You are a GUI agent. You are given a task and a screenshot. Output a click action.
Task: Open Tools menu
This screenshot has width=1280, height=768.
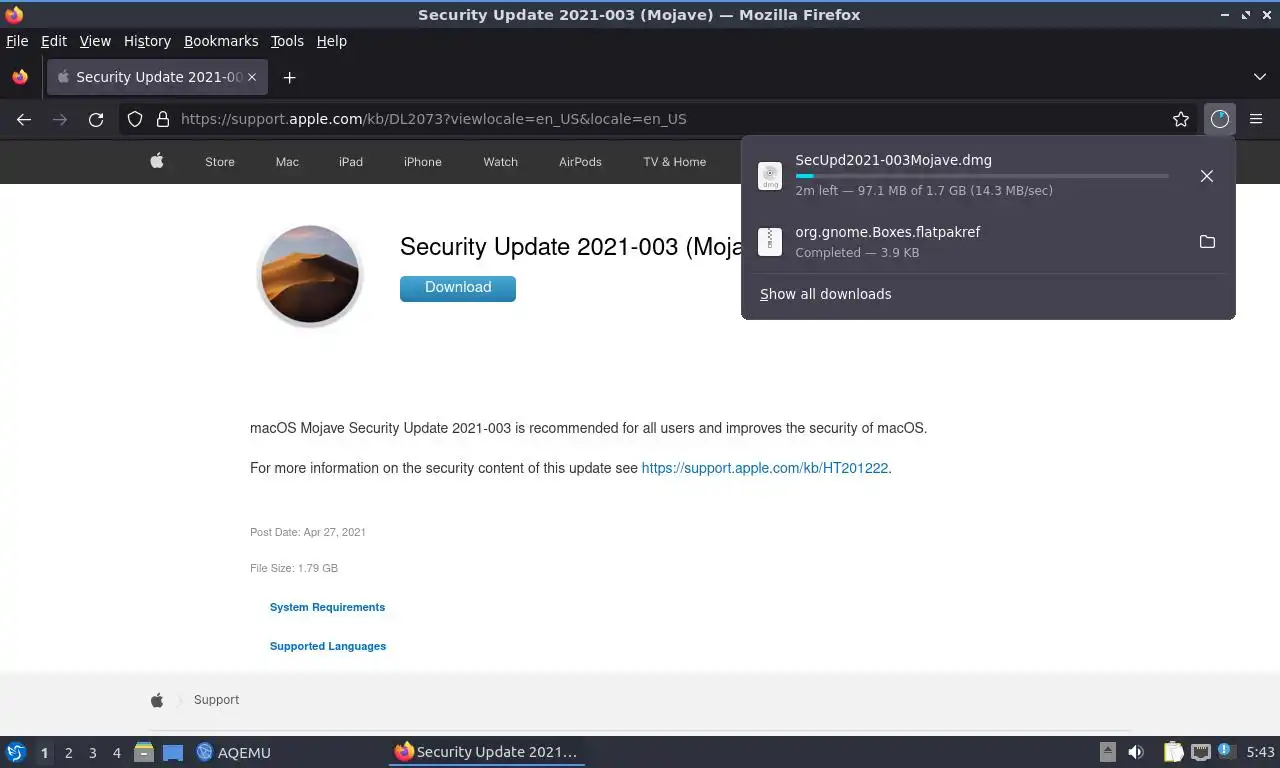(x=287, y=41)
